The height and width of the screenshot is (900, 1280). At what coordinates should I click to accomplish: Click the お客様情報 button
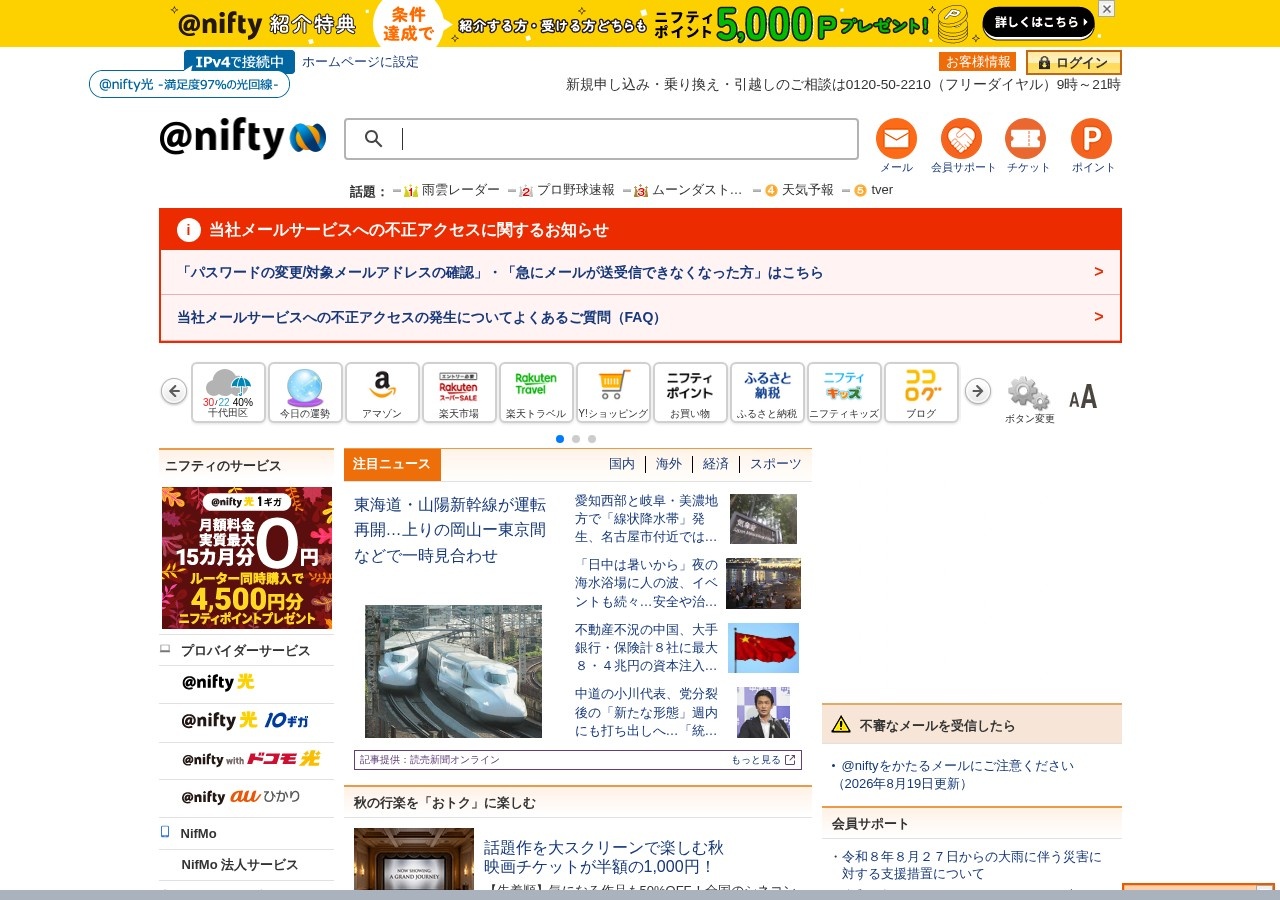[x=978, y=62]
